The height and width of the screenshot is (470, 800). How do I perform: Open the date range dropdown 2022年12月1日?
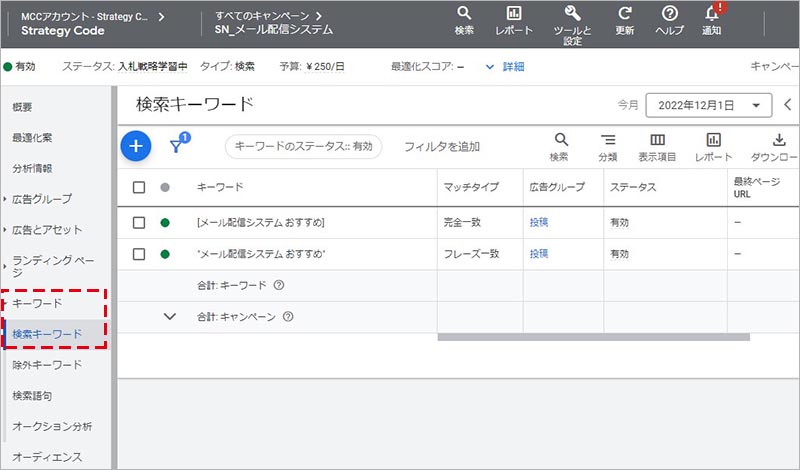click(708, 105)
